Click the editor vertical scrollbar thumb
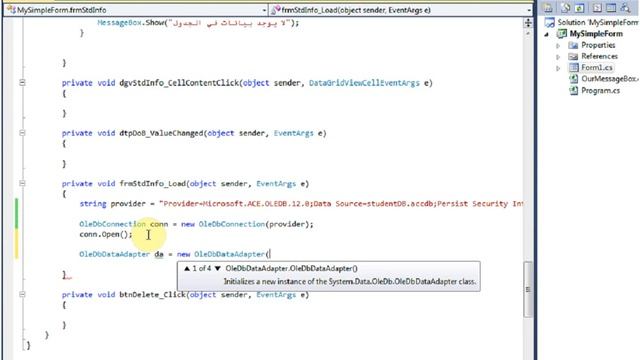The image size is (640, 360). point(528,289)
